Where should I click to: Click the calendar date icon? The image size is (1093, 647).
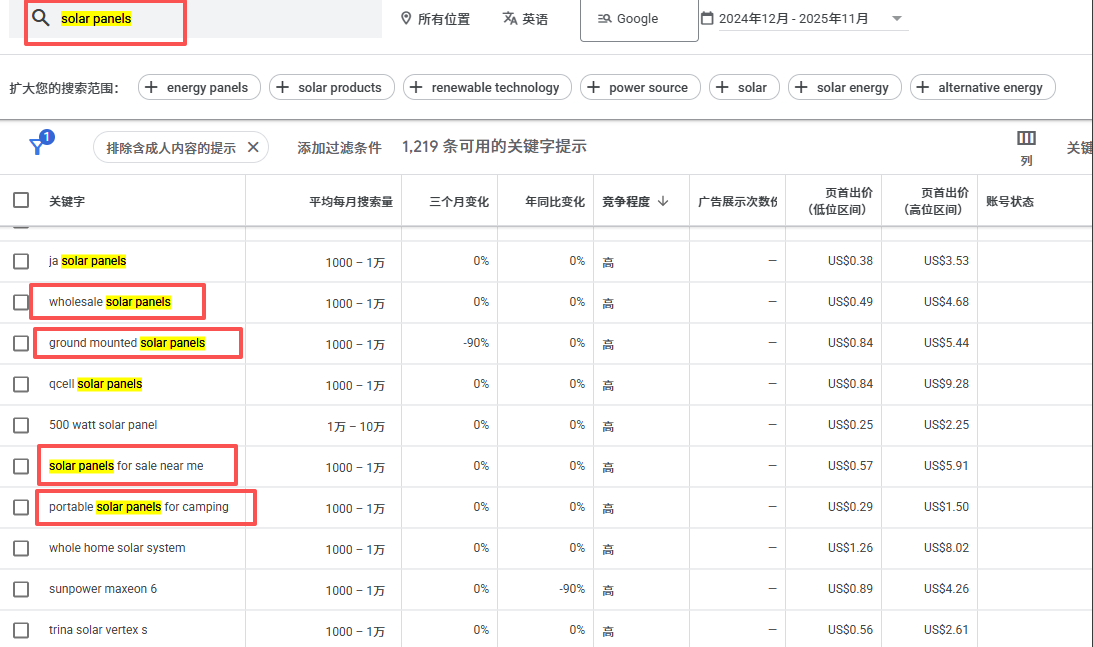tap(708, 19)
